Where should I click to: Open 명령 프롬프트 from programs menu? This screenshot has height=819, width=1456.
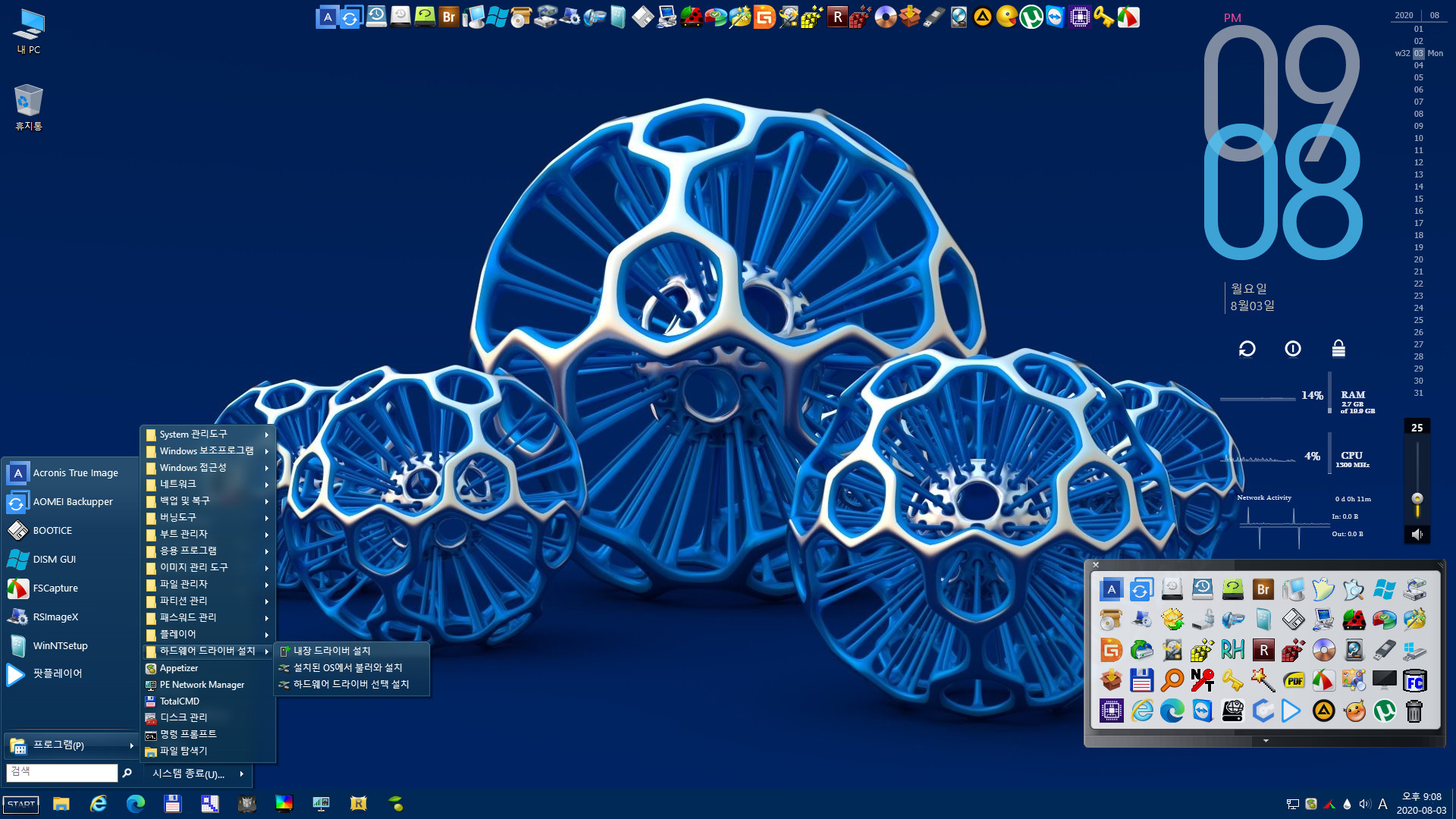tap(208, 735)
